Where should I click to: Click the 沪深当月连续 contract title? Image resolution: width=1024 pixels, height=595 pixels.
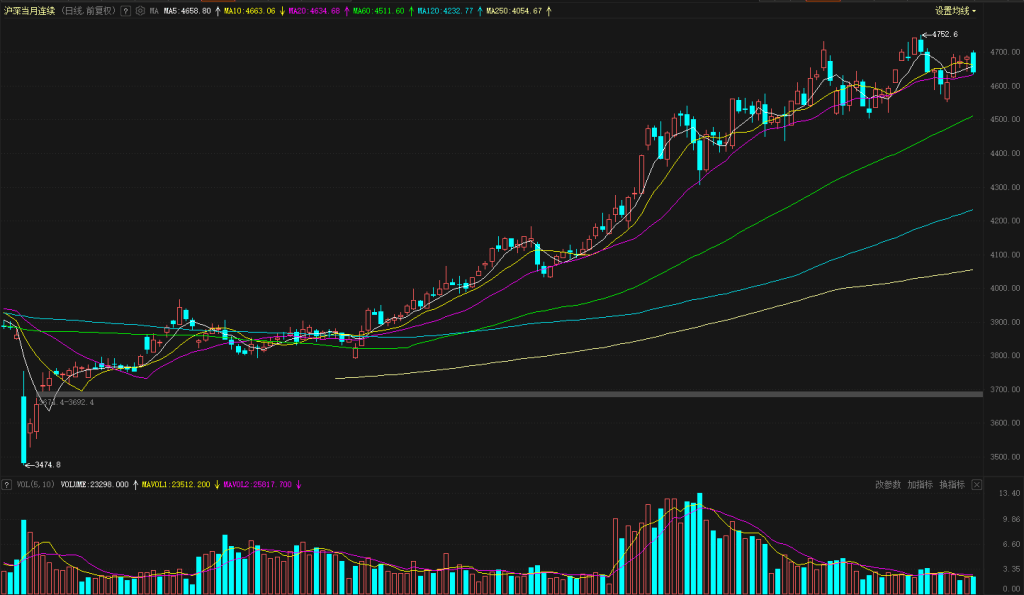[x=30, y=11]
